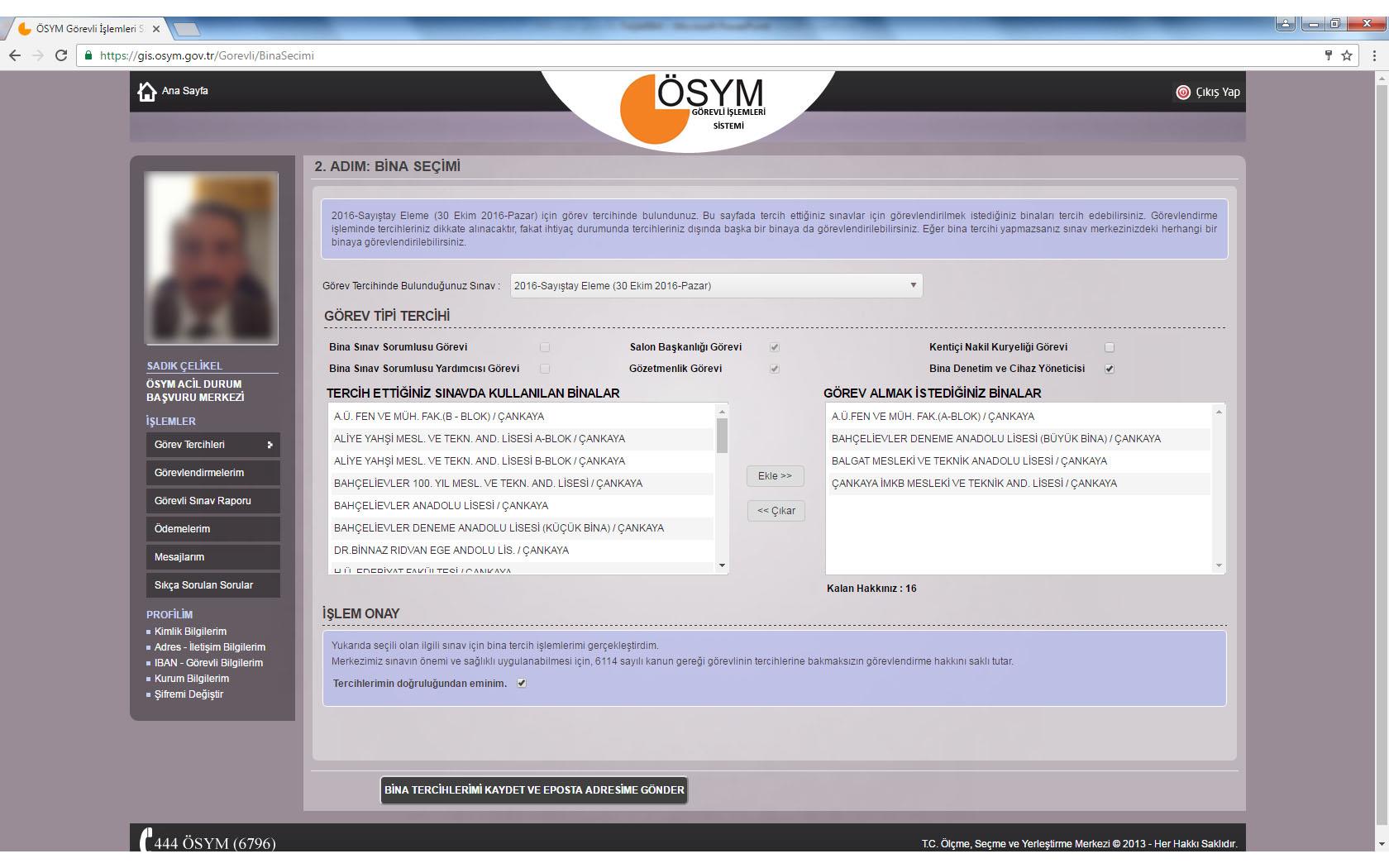Open the exam selection dropdown
The height and width of the screenshot is (868, 1389).
pos(716,285)
